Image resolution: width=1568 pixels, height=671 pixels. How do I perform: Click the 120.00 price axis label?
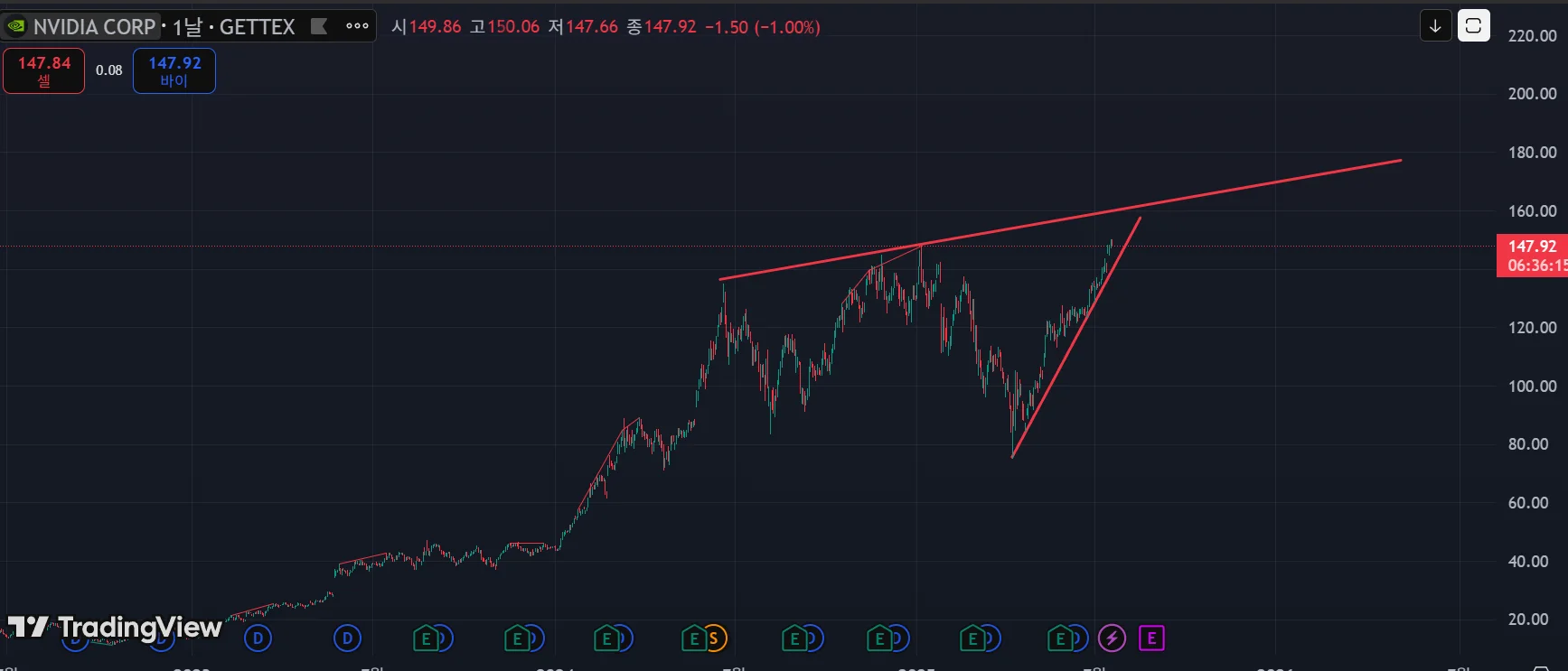click(x=1532, y=328)
